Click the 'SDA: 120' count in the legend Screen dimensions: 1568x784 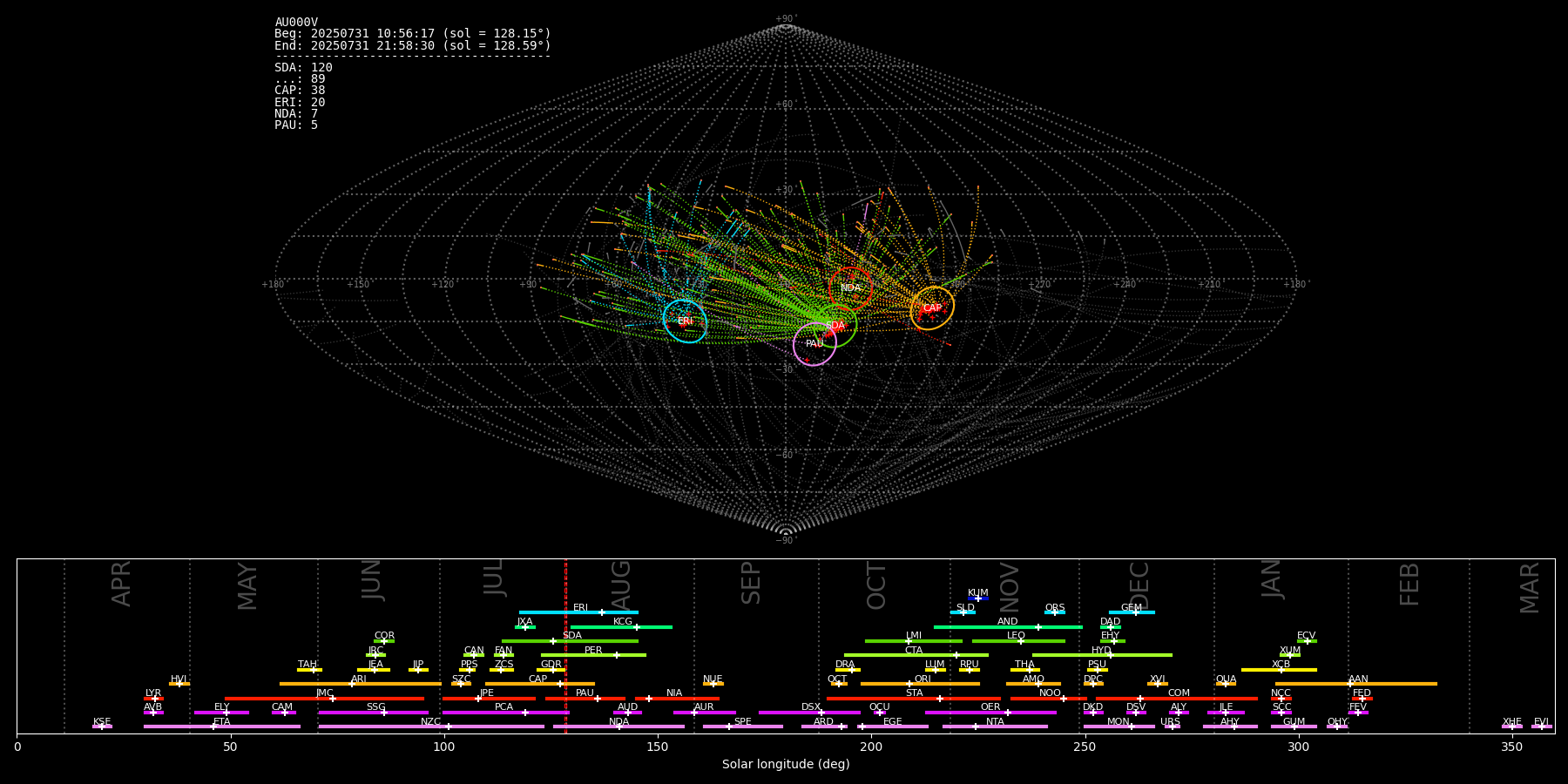[x=303, y=68]
